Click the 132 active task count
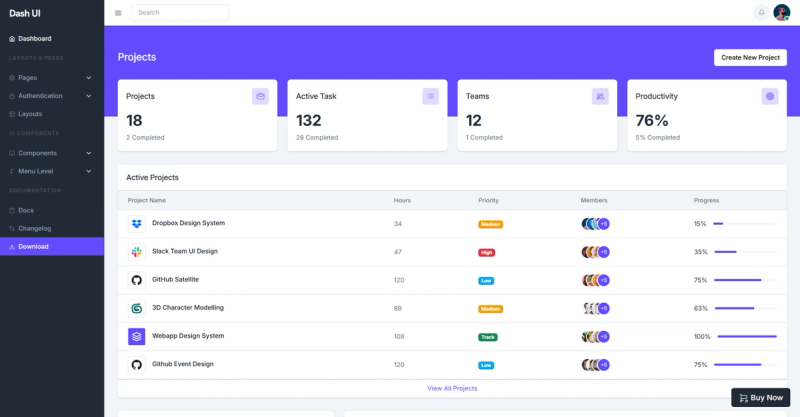 pos(309,121)
